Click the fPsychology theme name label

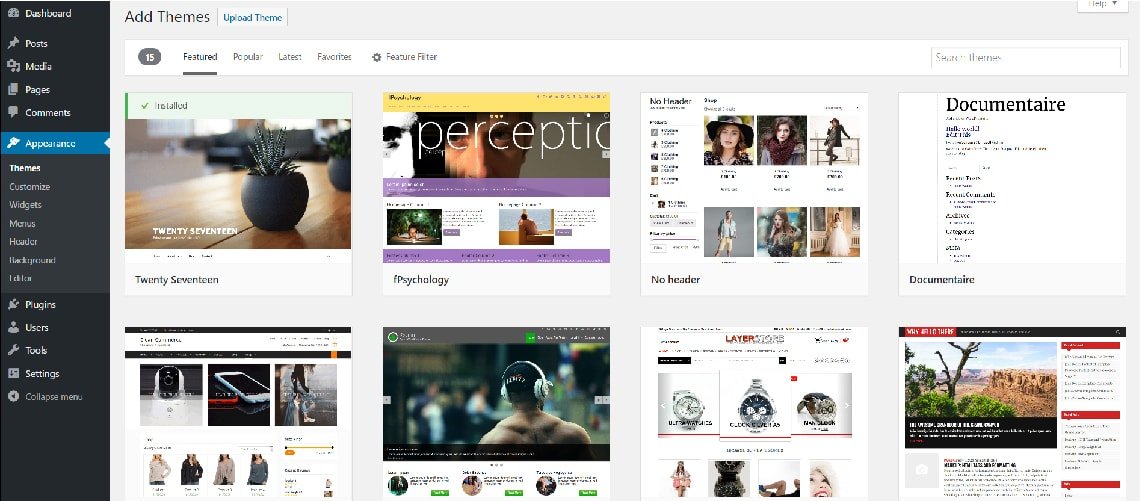(421, 279)
